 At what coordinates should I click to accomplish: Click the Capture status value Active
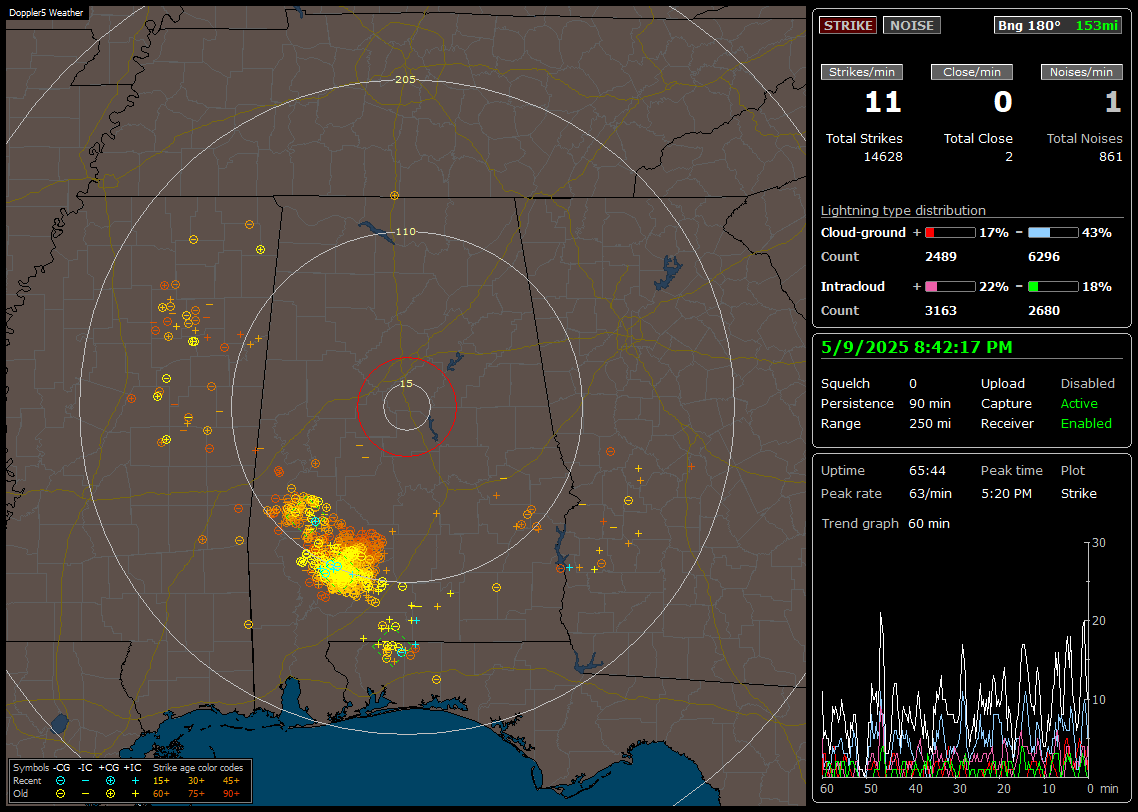(x=1079, y=403)
